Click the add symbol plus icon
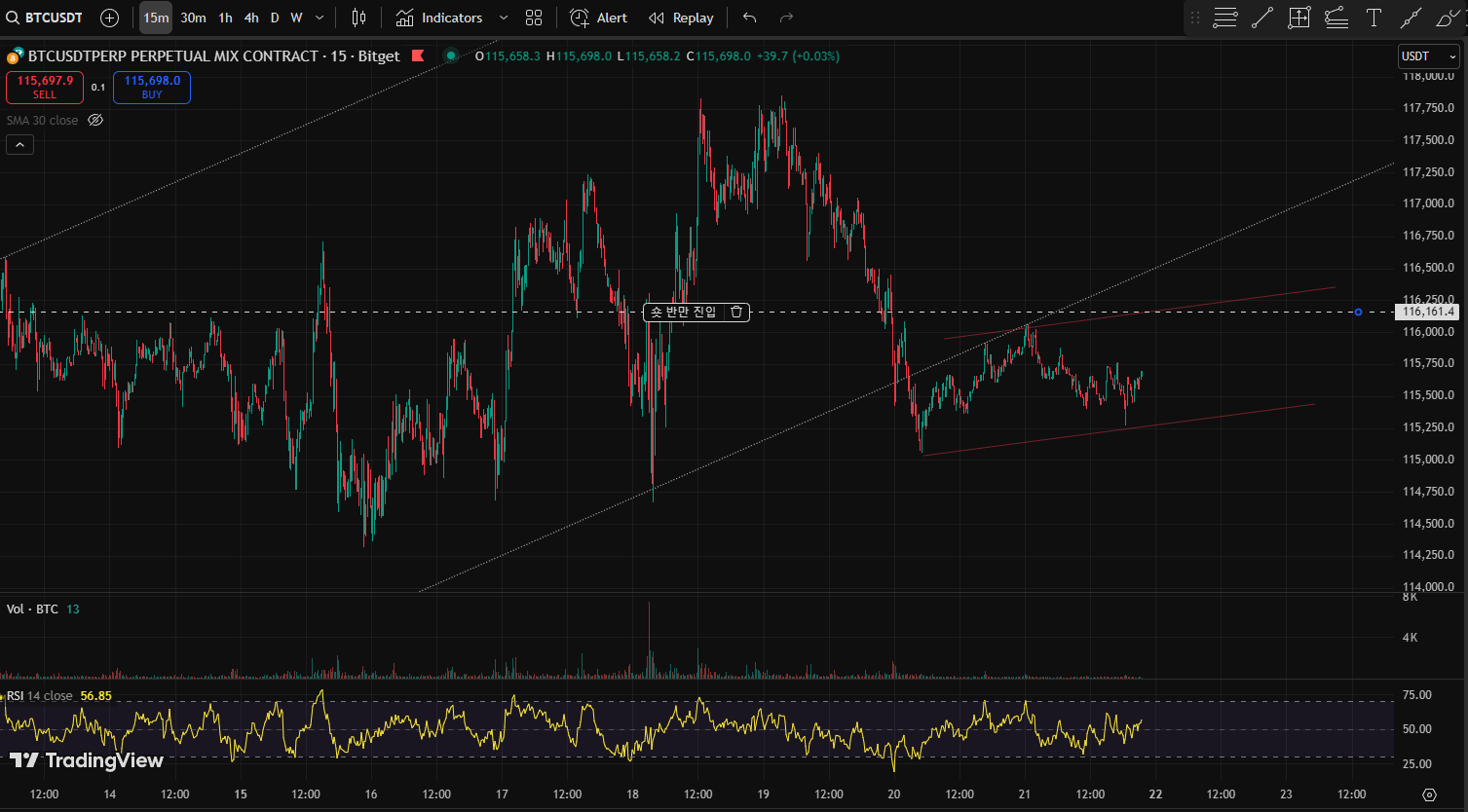 [110, 18]
